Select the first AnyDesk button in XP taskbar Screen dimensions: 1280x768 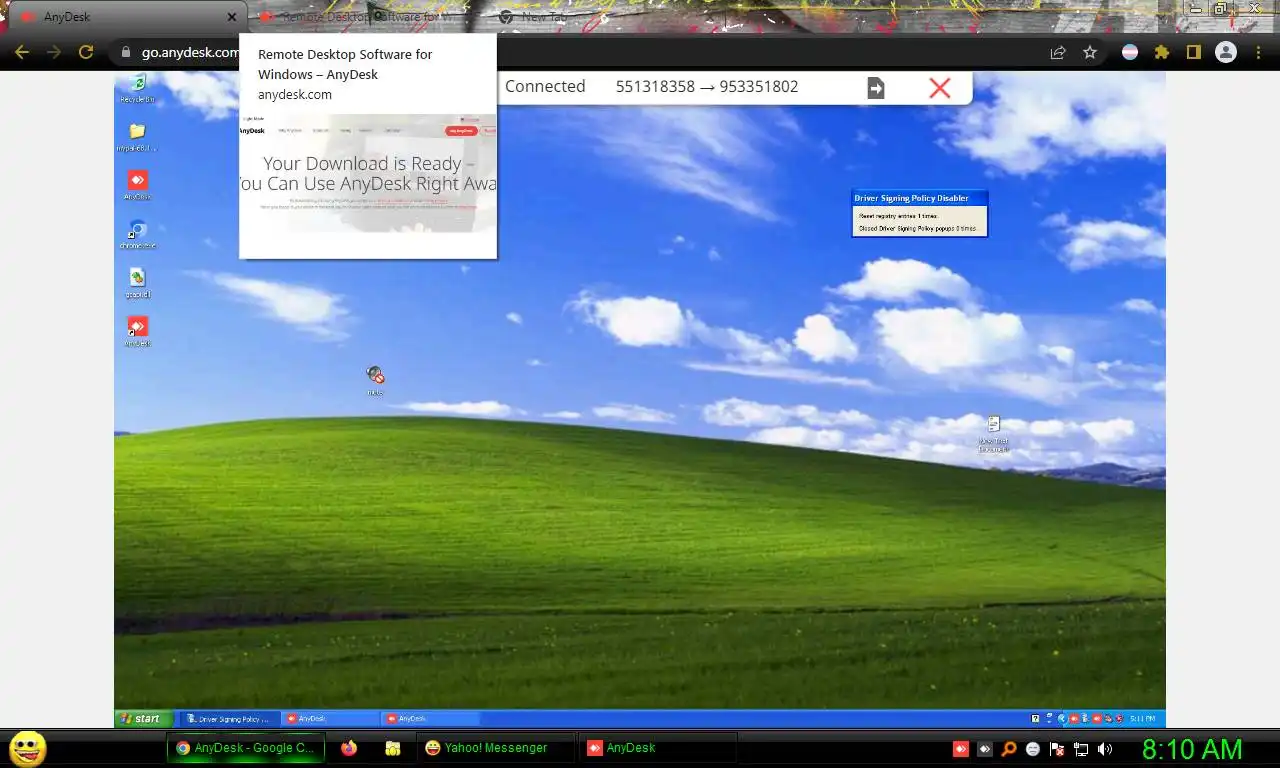(x=330, y=718)
